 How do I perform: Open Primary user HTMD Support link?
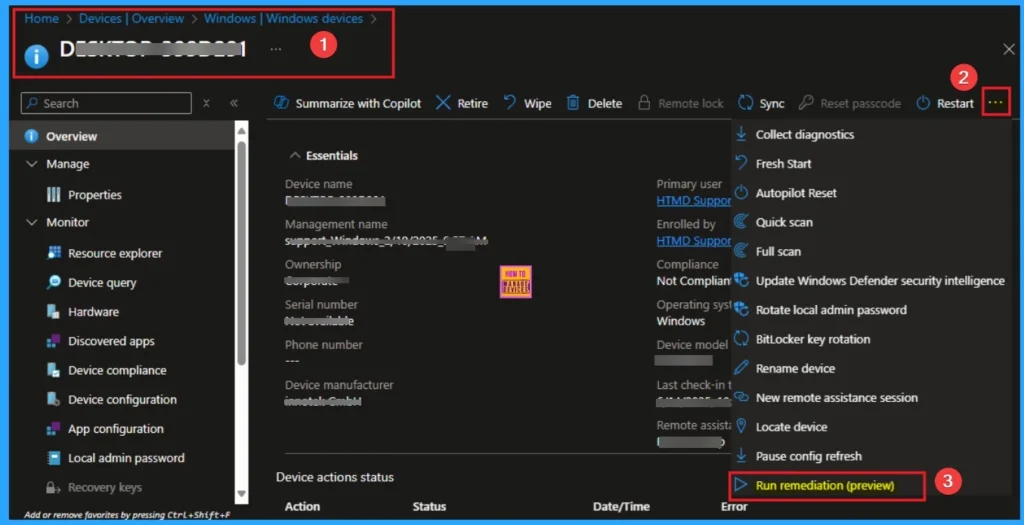pos(694,200)
